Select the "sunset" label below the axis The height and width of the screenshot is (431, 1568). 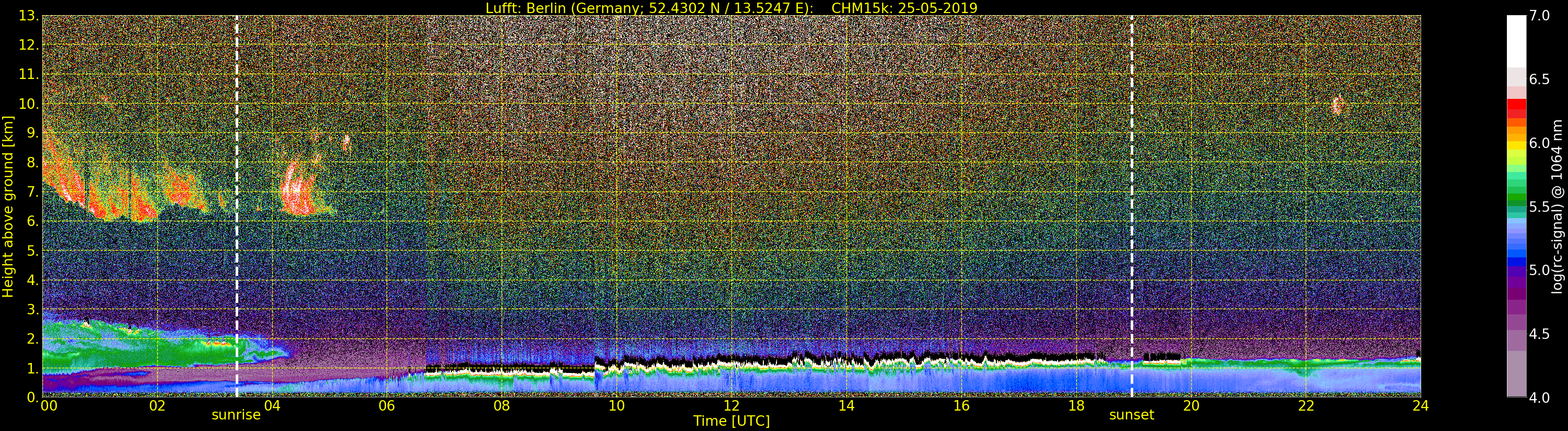(1132, 415)
